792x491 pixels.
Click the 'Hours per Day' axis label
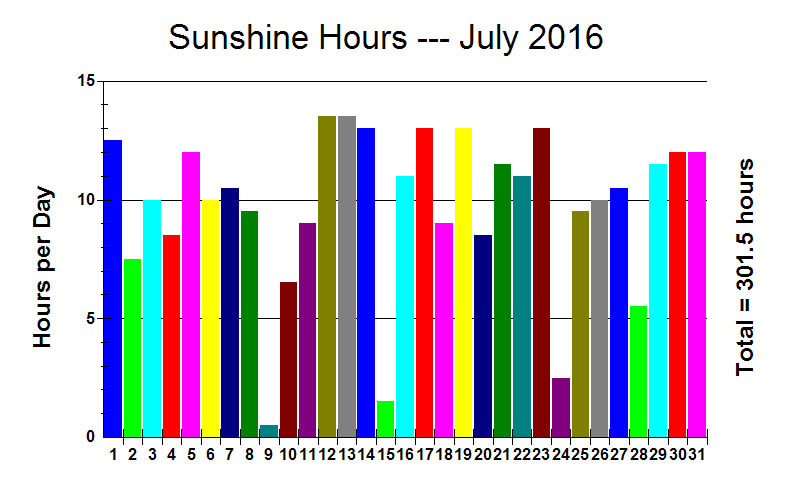(43, 267)
